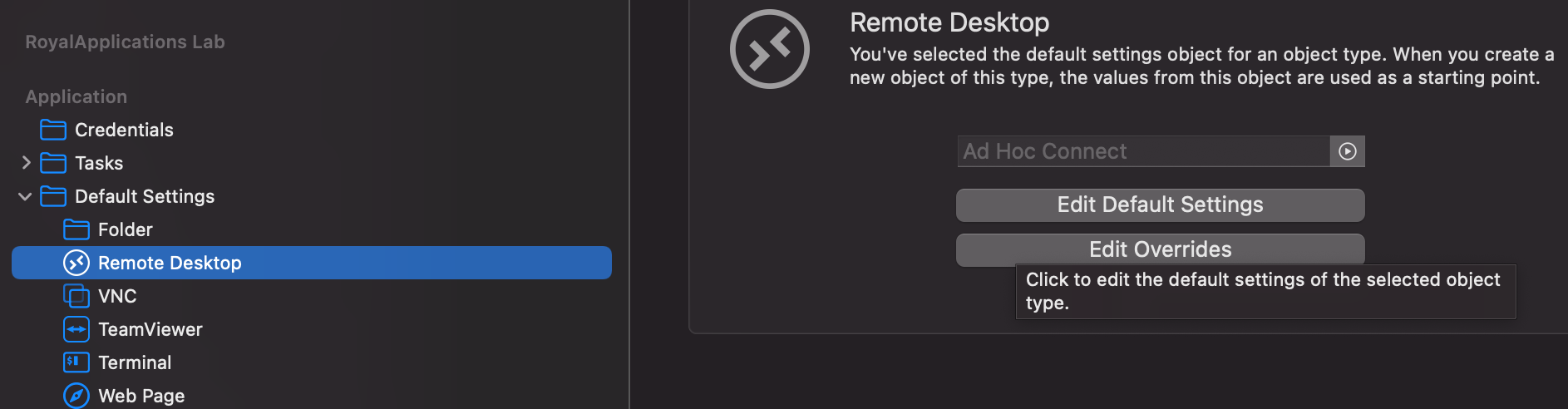Screen dimensions: 1568x409
Task: Select the Terminal default settings label
Action: [x=135, y=362]
